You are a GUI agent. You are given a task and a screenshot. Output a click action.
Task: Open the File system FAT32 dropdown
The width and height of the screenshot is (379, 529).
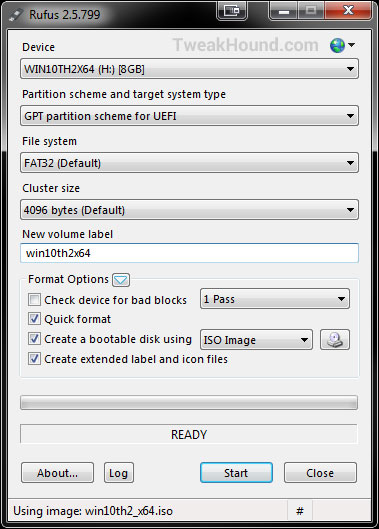[x=189, y=163]
